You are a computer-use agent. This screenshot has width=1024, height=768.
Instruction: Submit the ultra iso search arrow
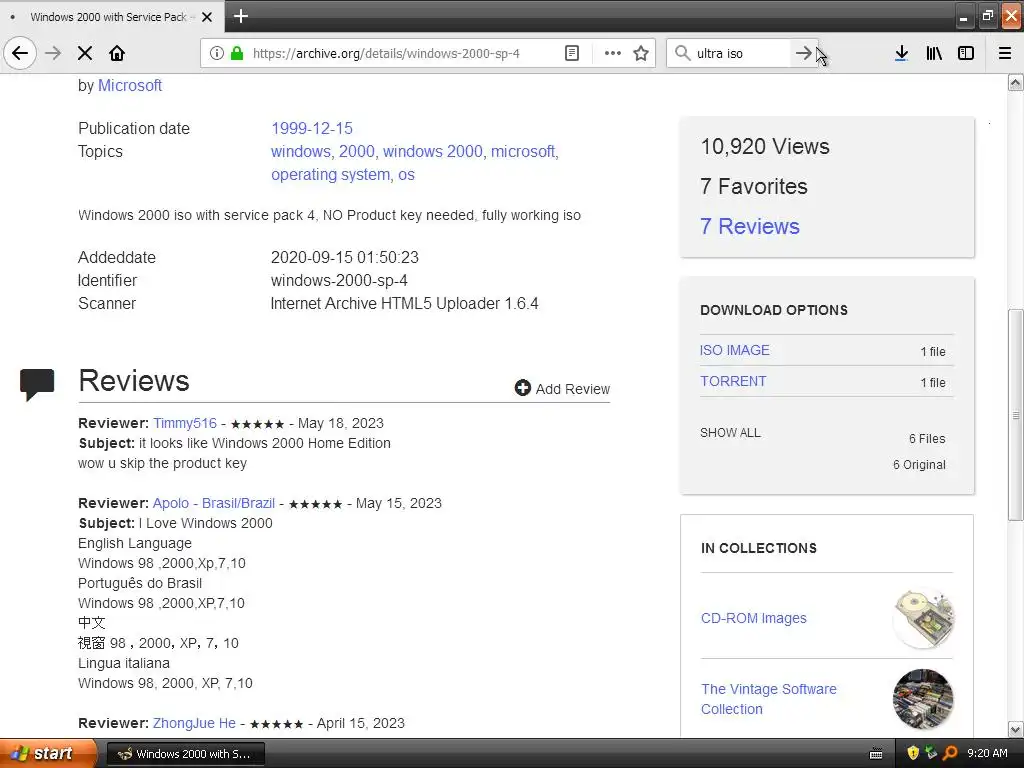coord(803,53)
